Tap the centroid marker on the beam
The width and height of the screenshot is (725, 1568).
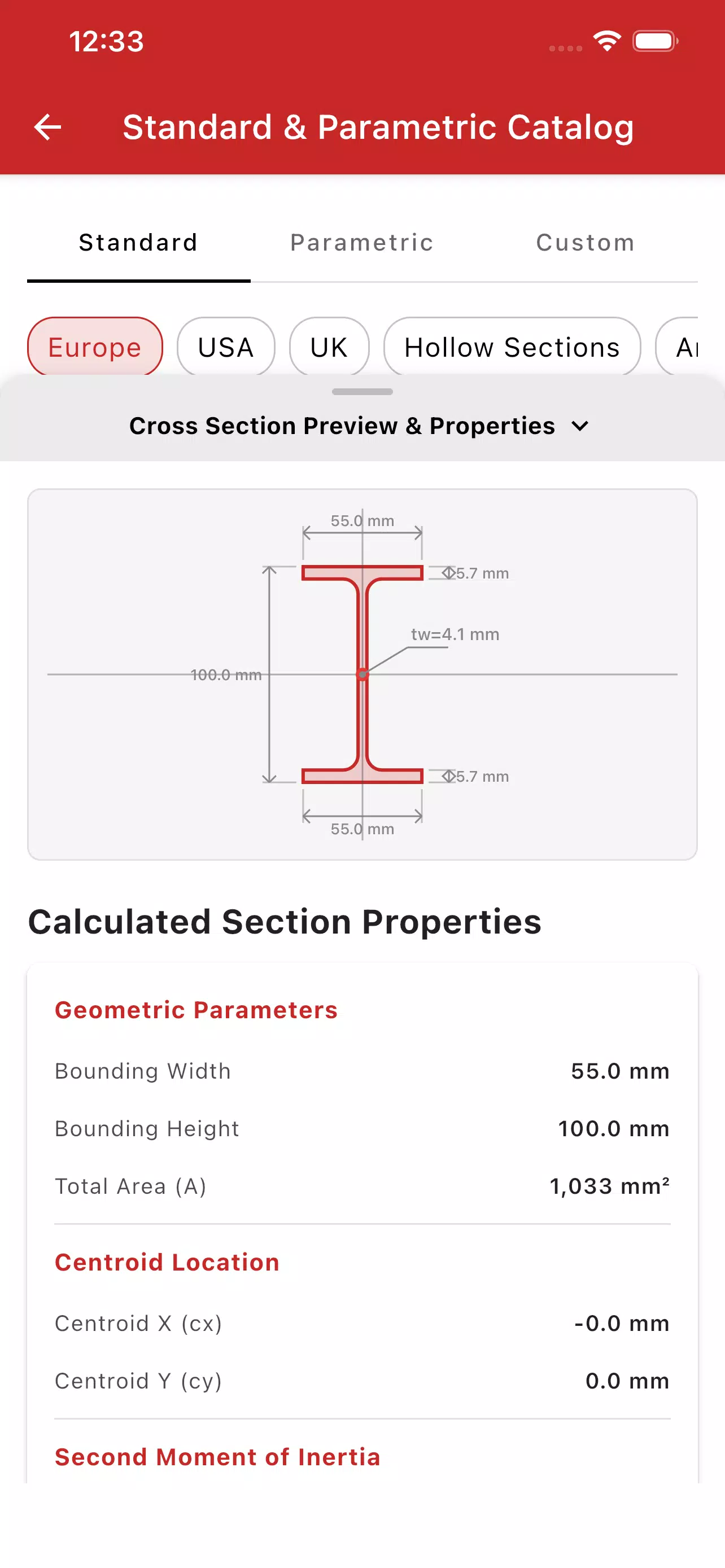(362, 674)
